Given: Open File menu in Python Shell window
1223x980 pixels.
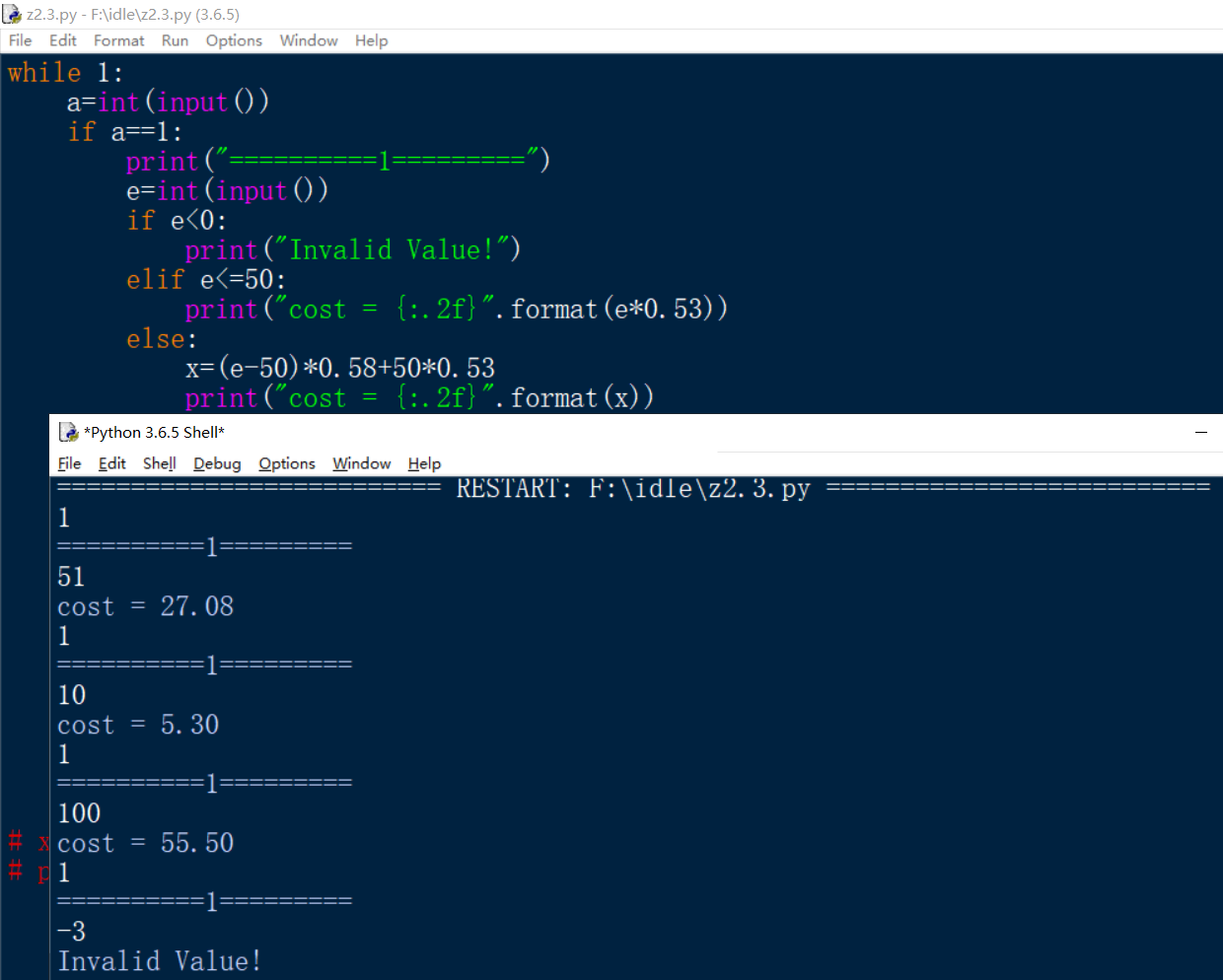Looking at the screenshot, I should coord(70,463).
